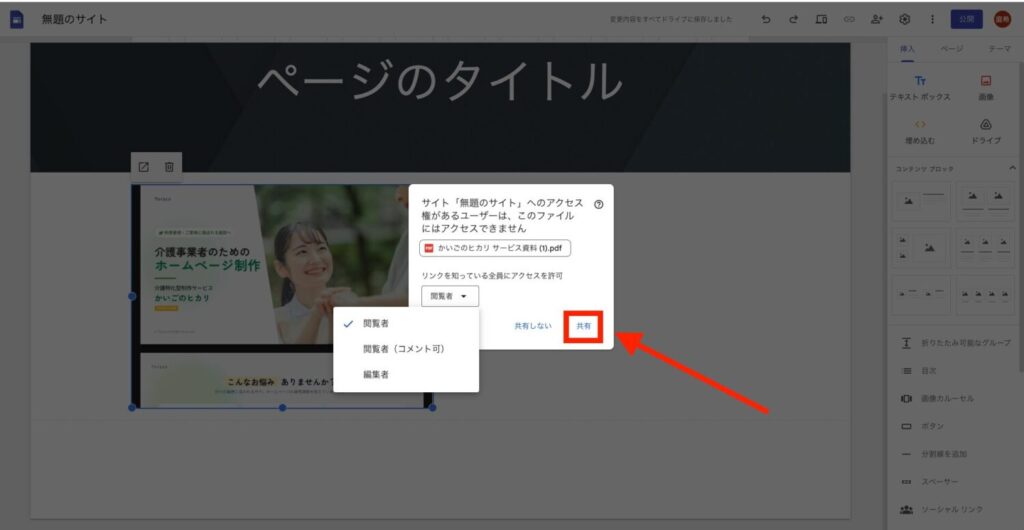Open the 閲覧者 permission dropdown
Viewport: 1024px width, 530px height.
pyautogui.click(x=450, y=296)
